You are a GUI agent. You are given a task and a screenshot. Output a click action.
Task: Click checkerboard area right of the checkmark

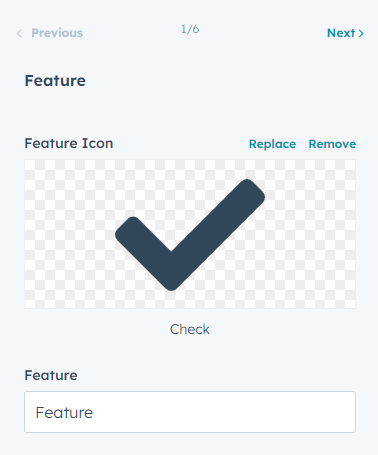pos(311,234)
